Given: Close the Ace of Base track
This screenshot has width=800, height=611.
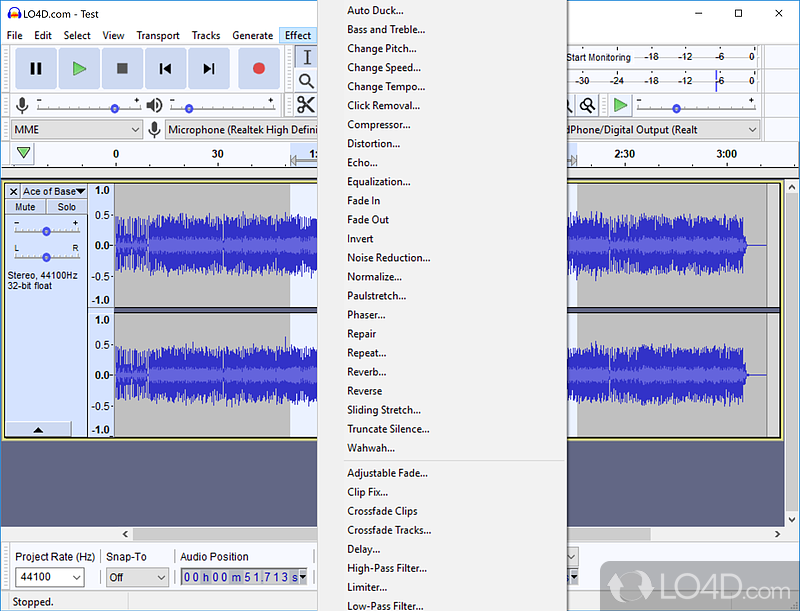Looking at the screenshot, I should coord(14,192).
